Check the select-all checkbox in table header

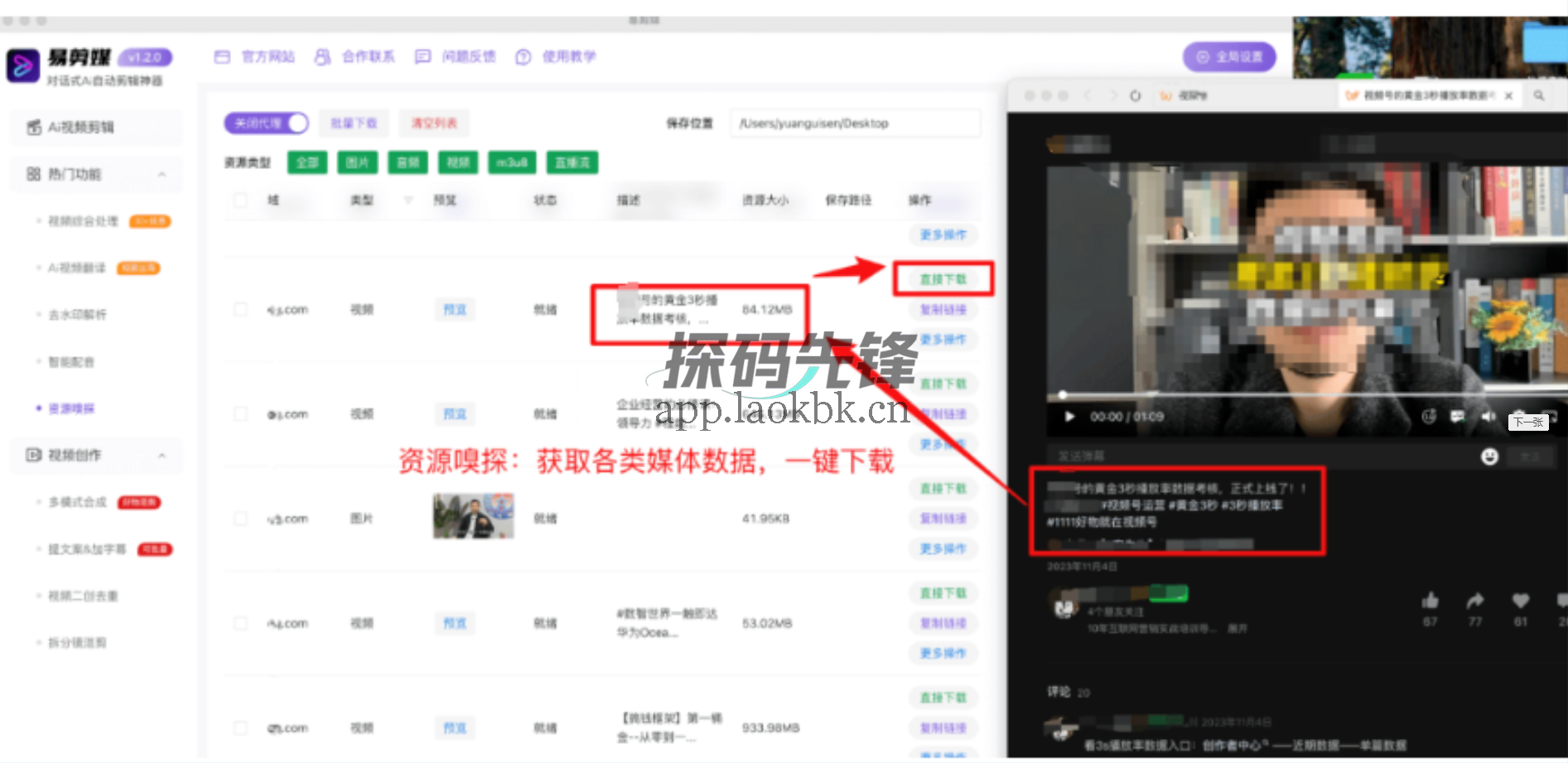[240, 200]
